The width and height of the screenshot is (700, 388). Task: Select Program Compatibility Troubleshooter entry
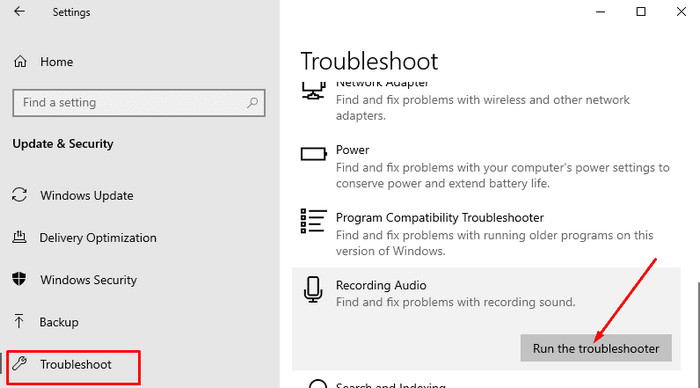486,234
